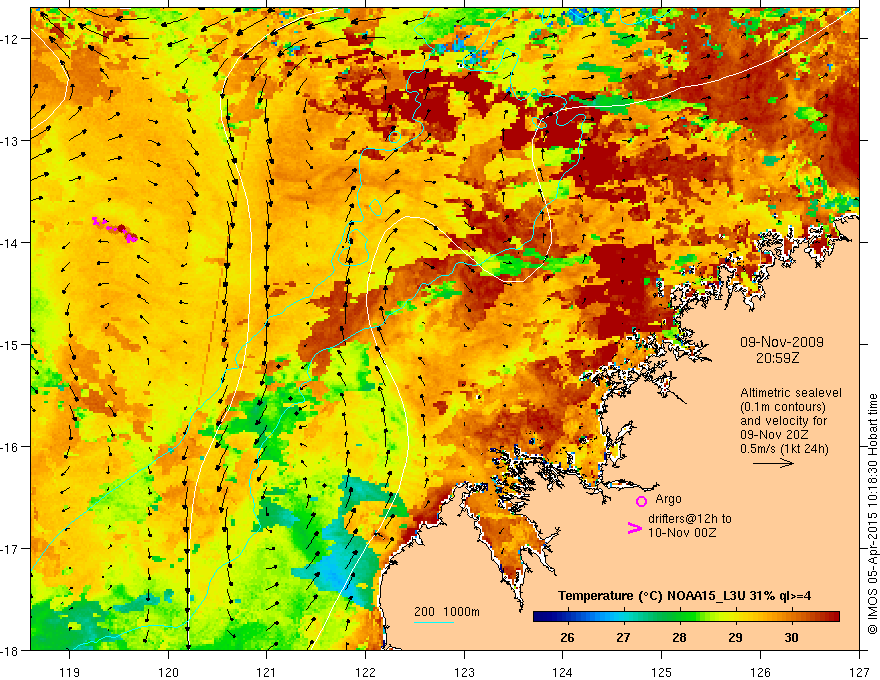Click the '10-Nov 00Z' text
The height and width of the screenshot is (680, 880).
[682, 532]
